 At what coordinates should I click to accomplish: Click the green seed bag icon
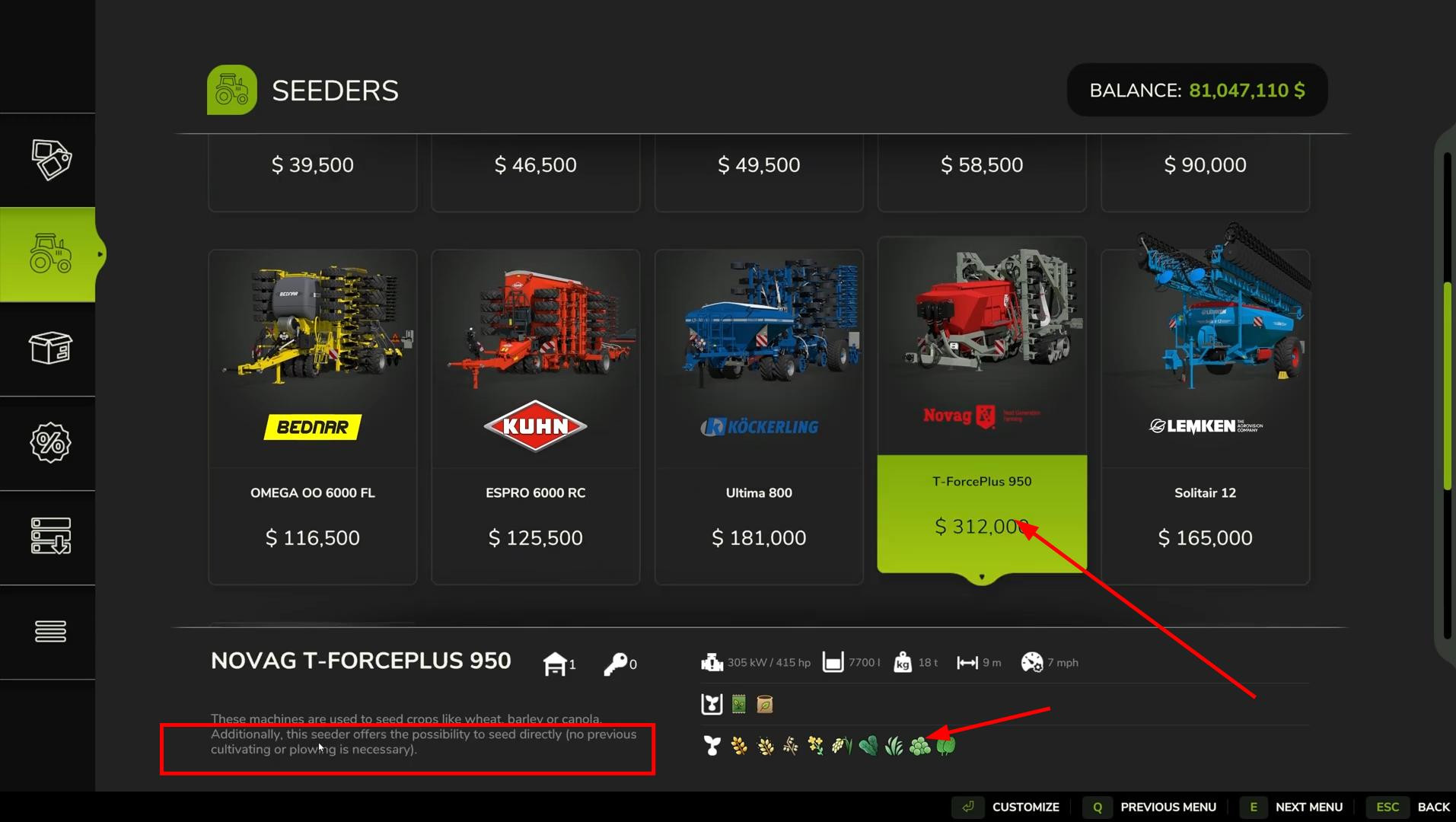point(739,704)
